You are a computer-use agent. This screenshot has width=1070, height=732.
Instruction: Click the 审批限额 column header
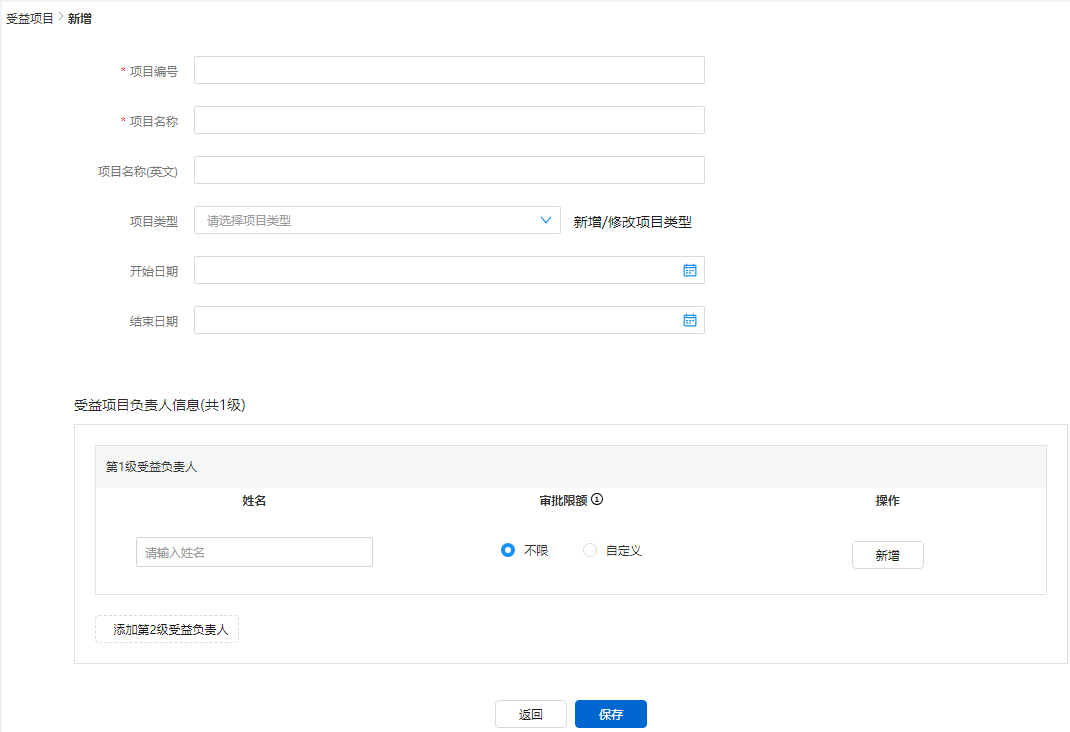click(563, 501)
